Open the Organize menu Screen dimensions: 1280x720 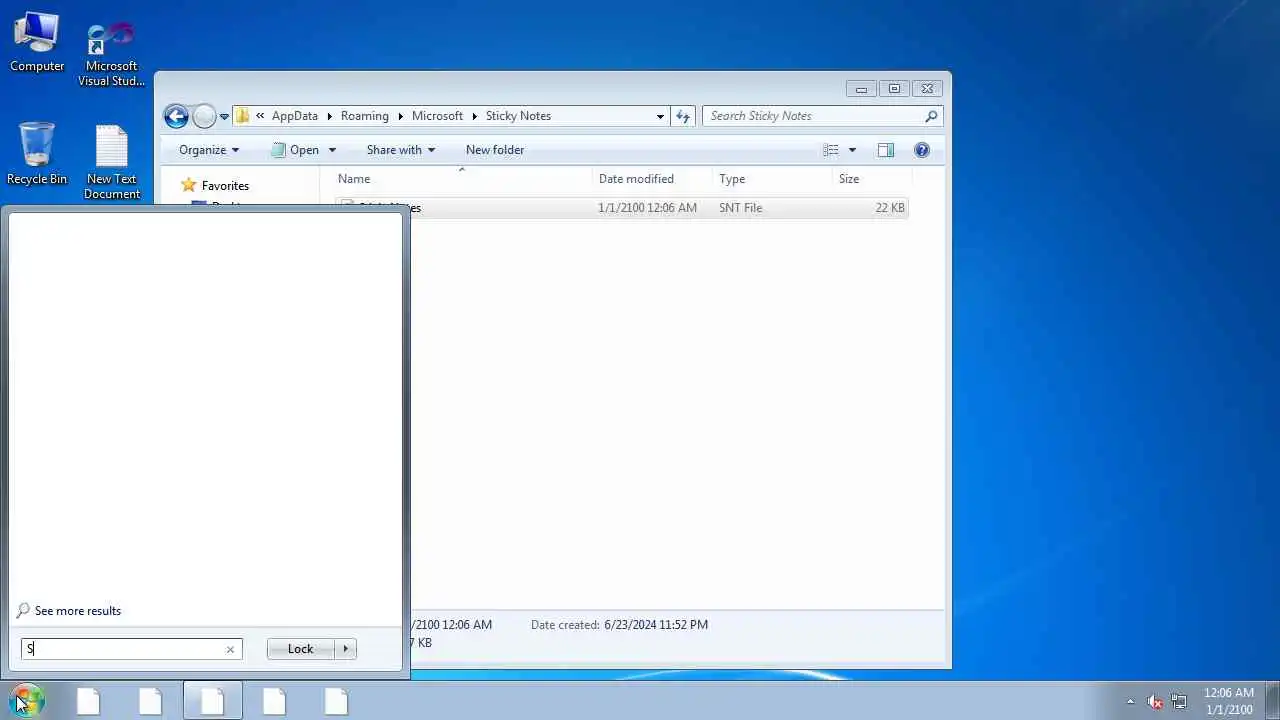click(209, 150)
